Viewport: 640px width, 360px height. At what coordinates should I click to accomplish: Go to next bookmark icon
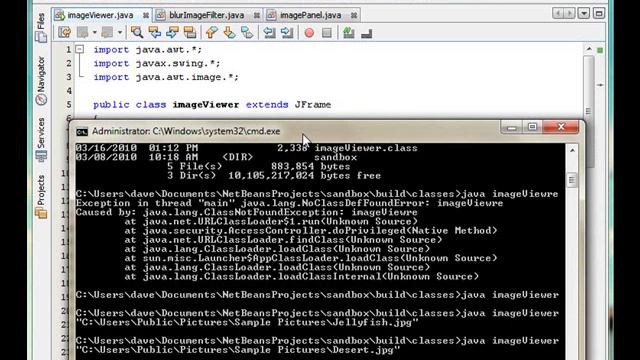[x=229, y=32]
